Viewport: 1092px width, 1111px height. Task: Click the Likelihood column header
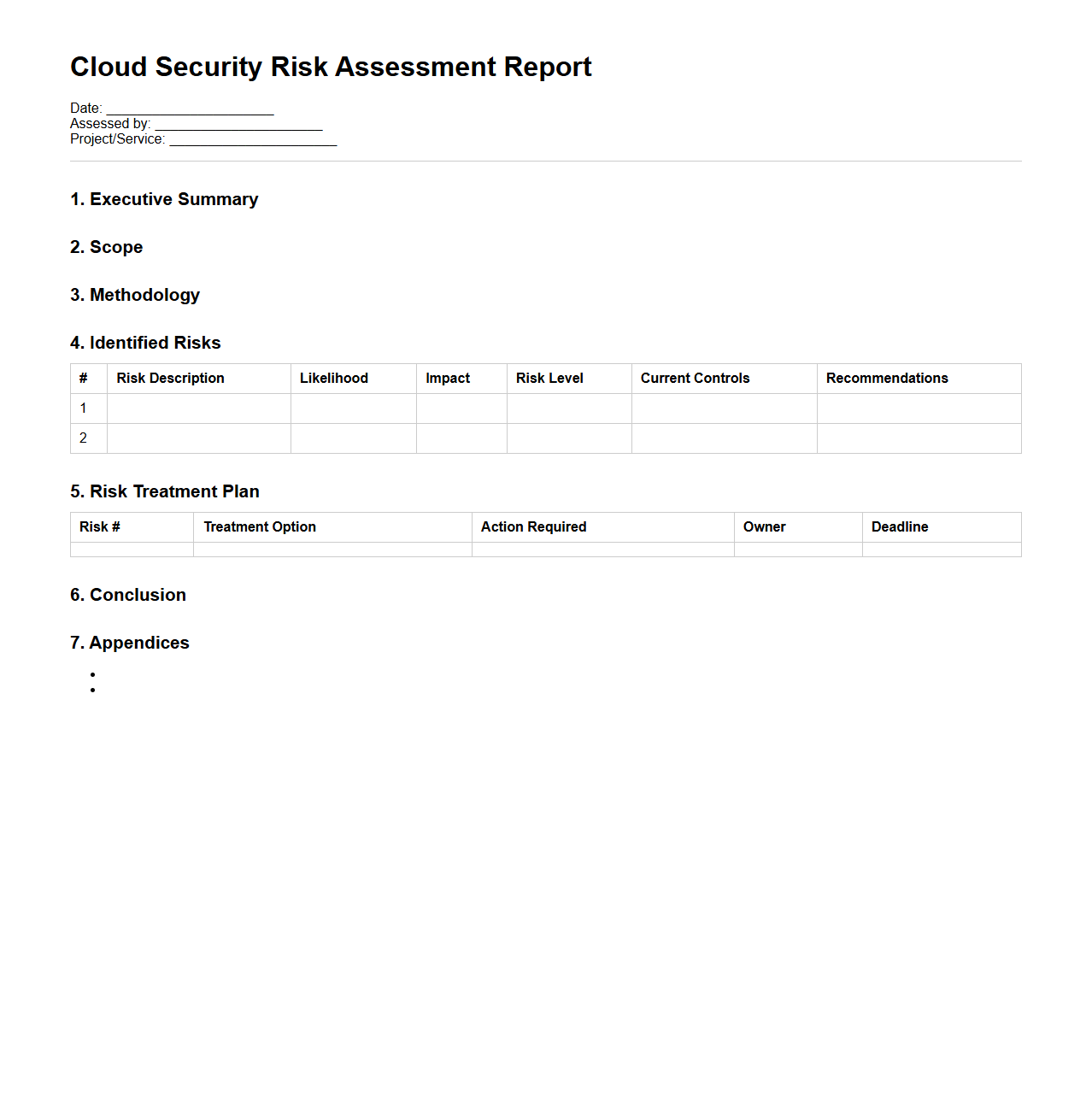(333, 378)
